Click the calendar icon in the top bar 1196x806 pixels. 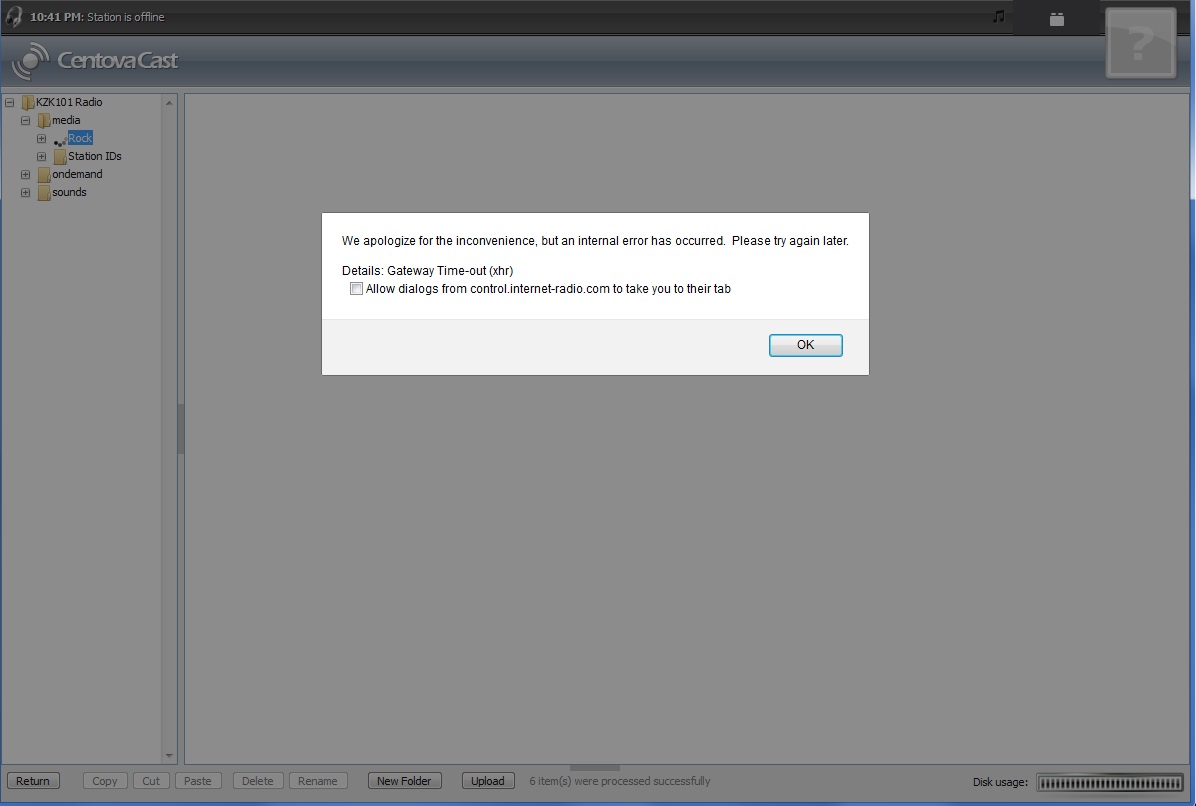pos(1057,17)
